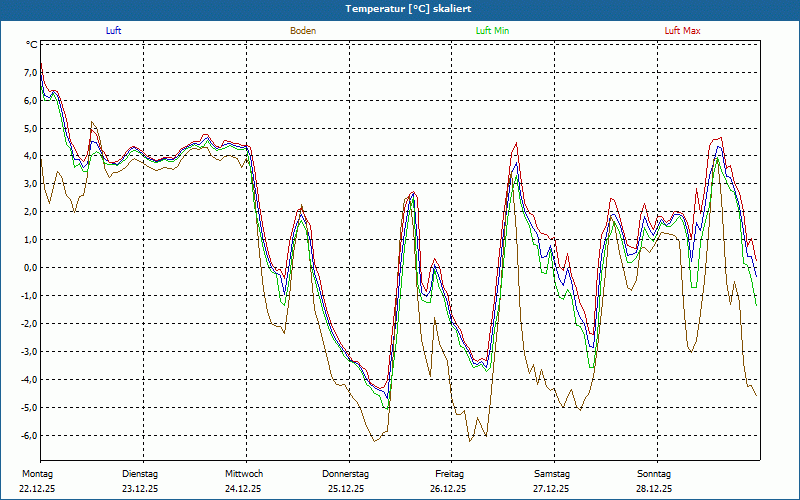Select the 'Freitag' day label

[x=450, y=474]
